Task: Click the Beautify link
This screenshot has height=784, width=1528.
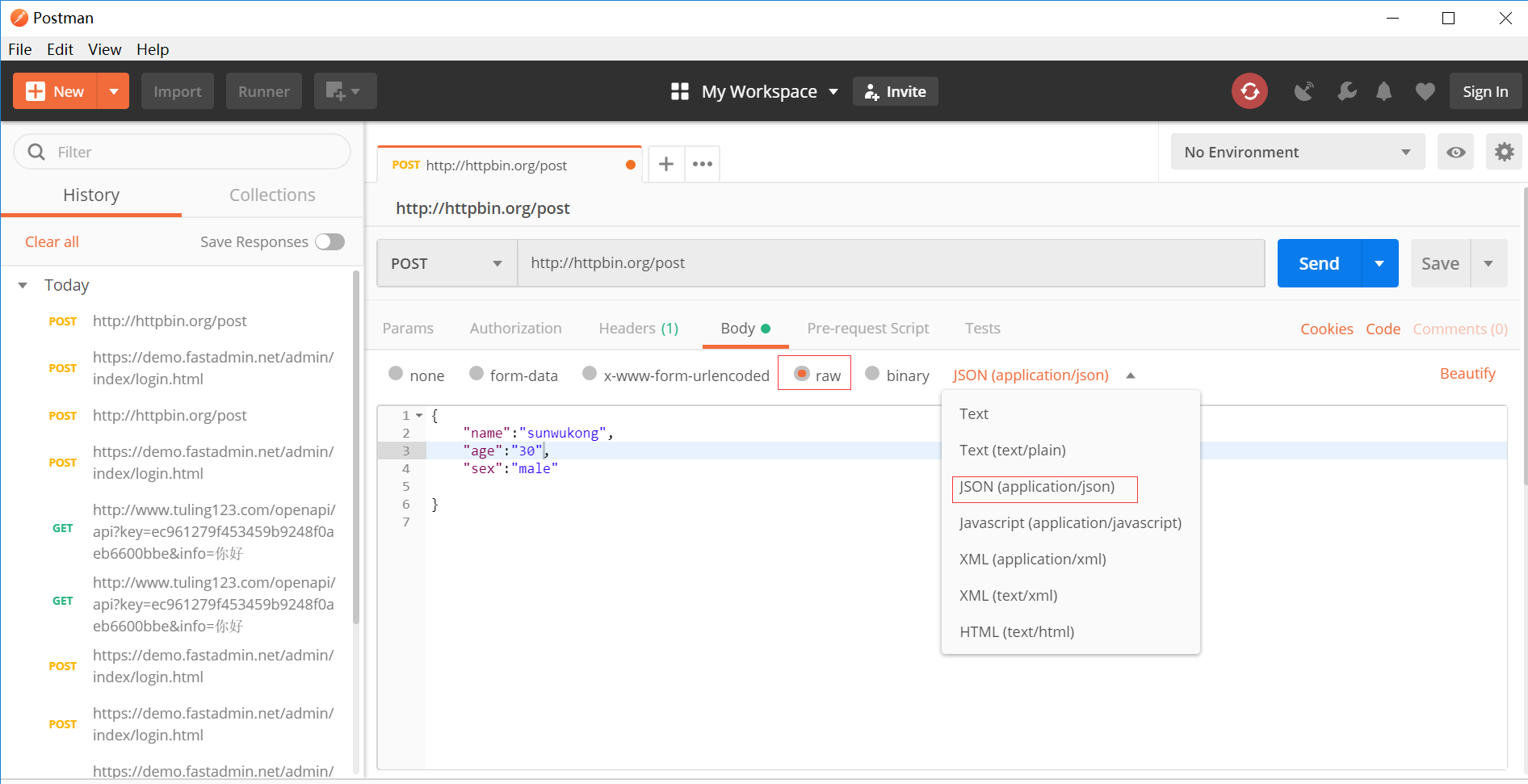Action: (1467, 373)
